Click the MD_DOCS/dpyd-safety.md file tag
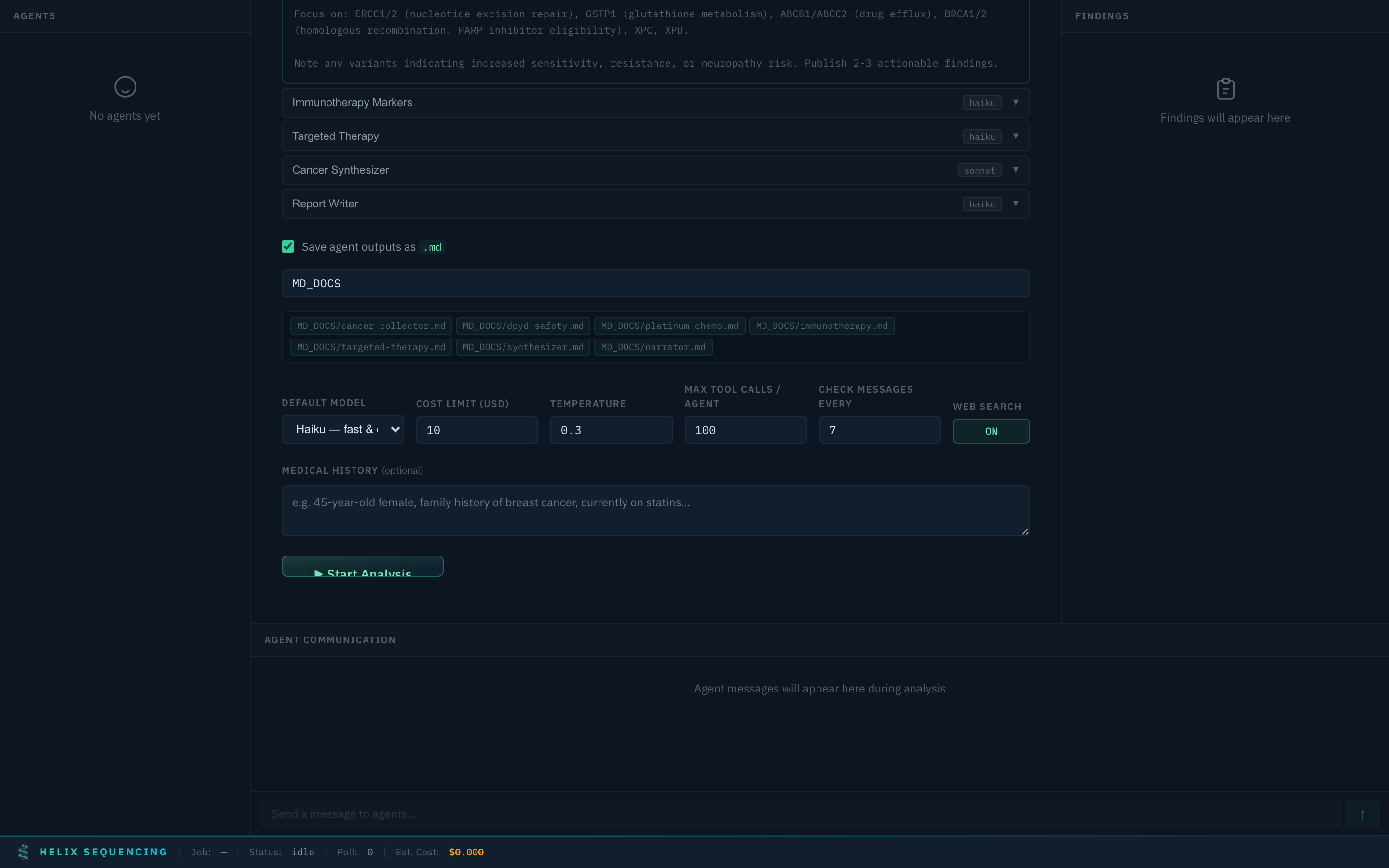The width and height of the screenshot is (1389, 868). pyautogui.click(x=522, y=326)
